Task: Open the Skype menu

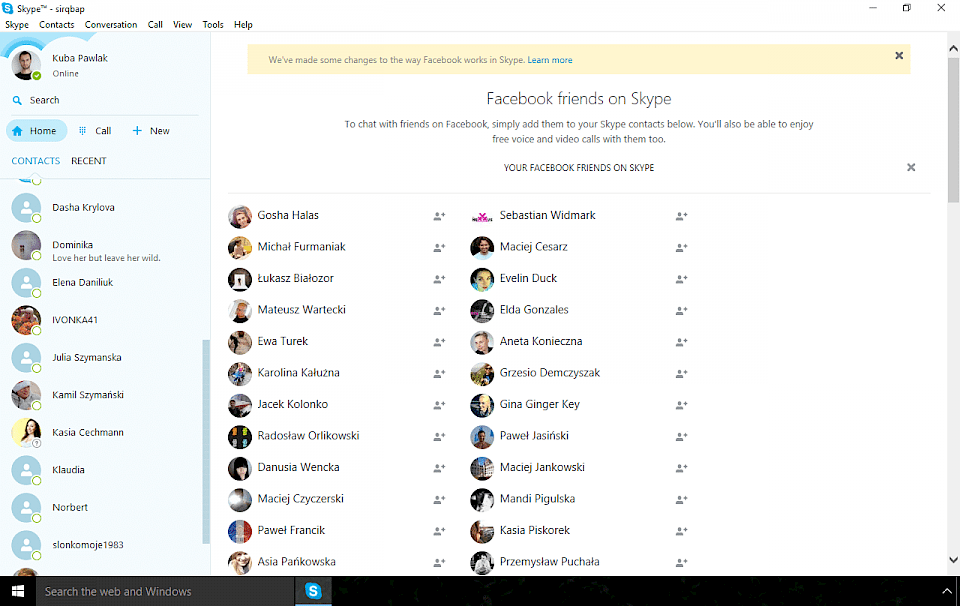Action: pos(17,24)
